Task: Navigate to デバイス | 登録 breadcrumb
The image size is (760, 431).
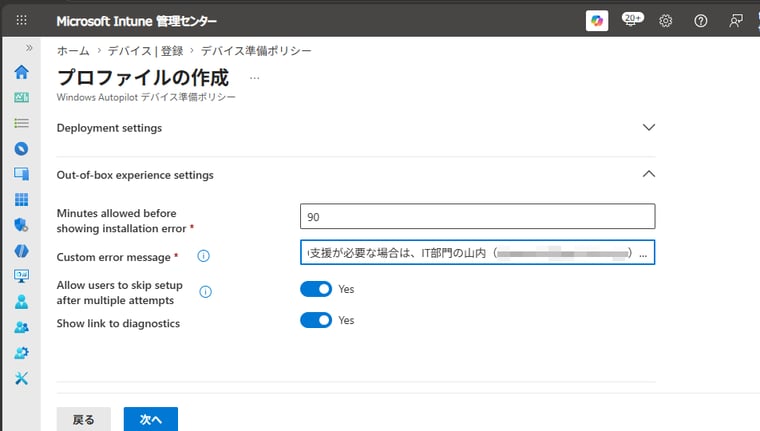Action: [x=145, y=50]
